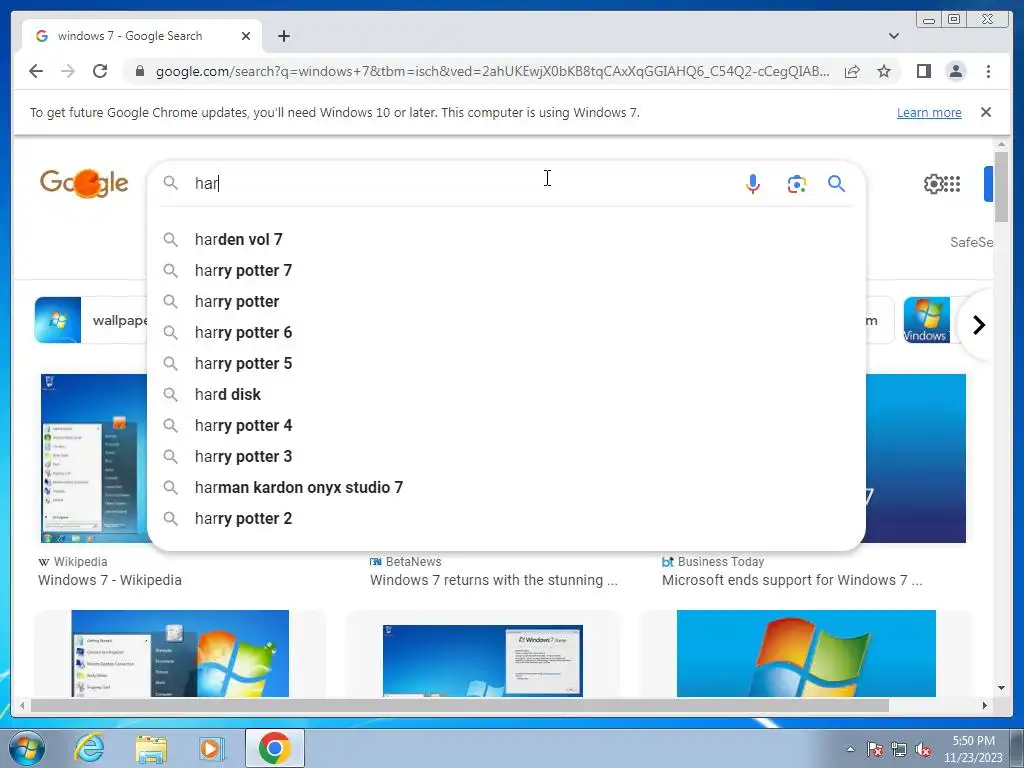Open BetaNews Windows 7 returns result

(x=494, y=580)
